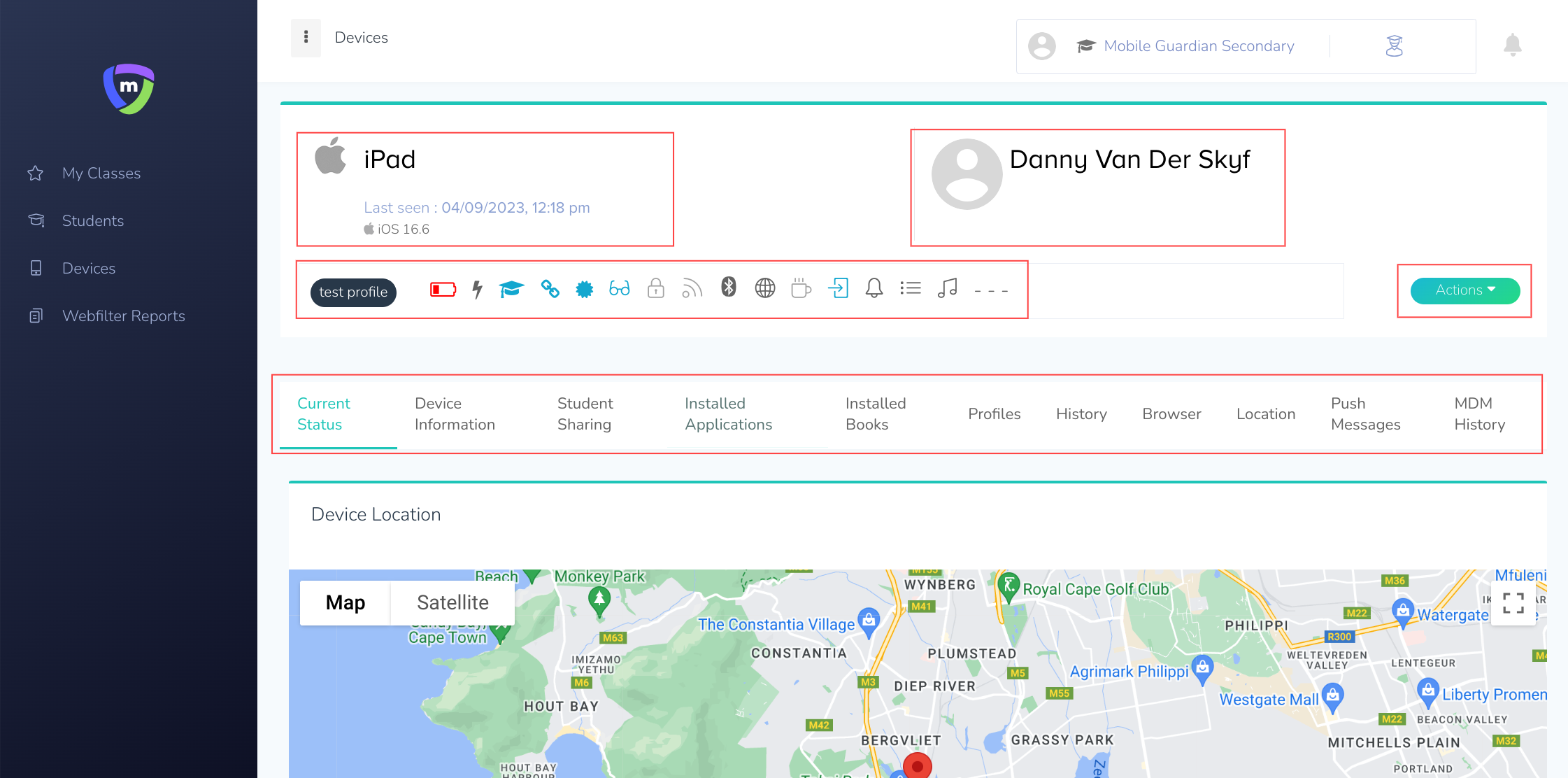Open My Classes in the sidebar

pos(101,173)
